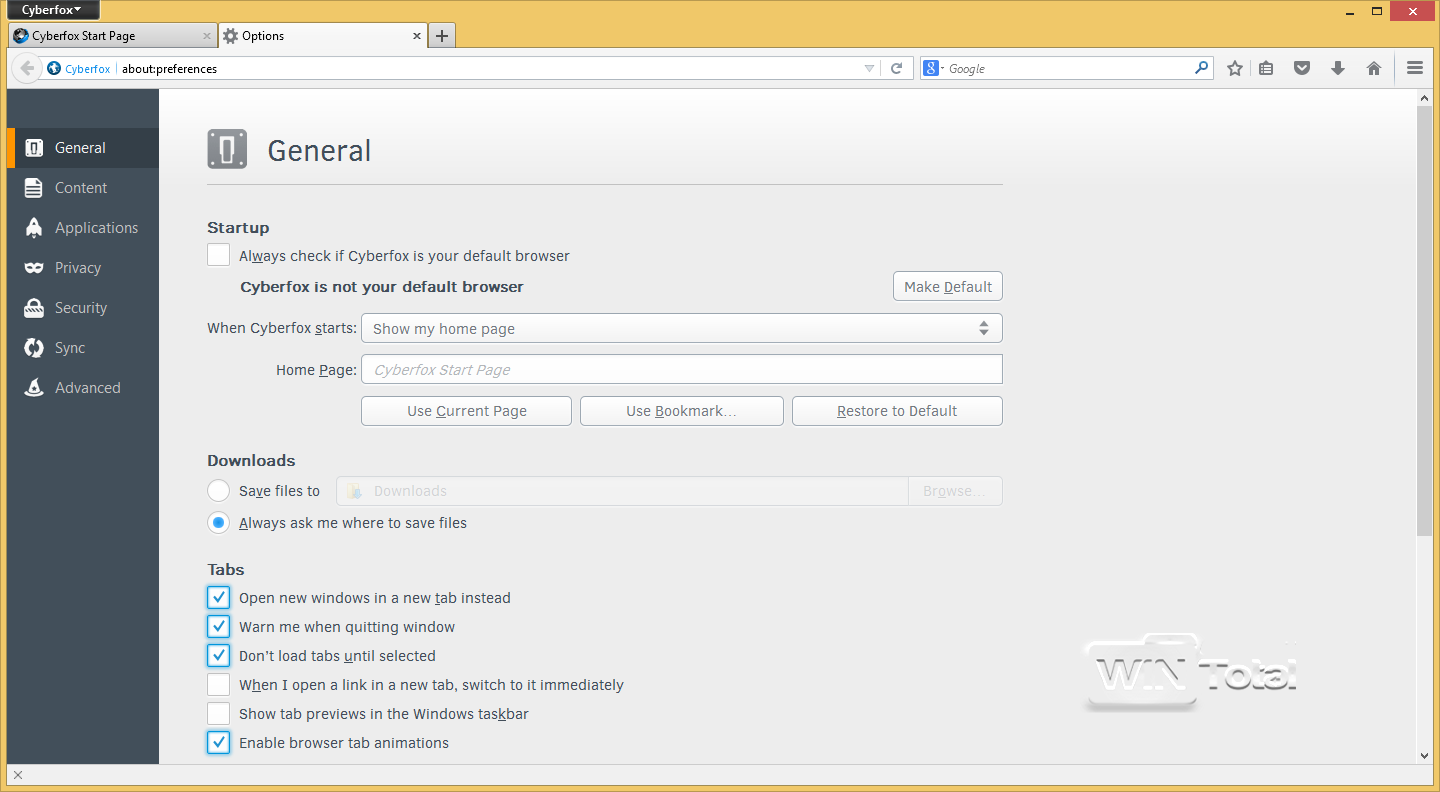This screenshot has width=1440, height=792.
Task: Click the Cyberfox site identity icon in address bar
Action: [x=54, y=69]
